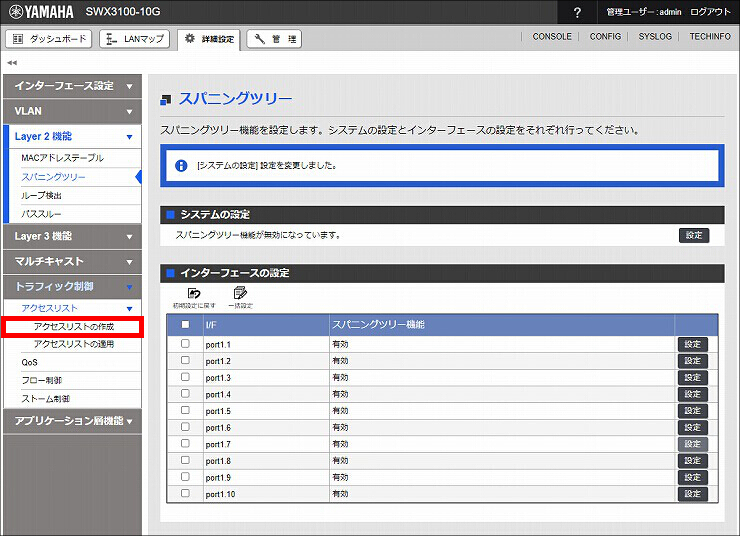Collapse the Layer 2 機能 menu

tap(72, 136)
